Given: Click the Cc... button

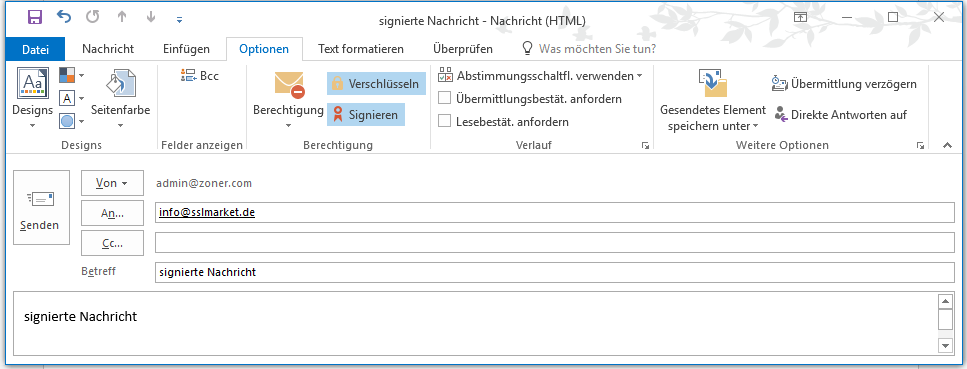Looking at the screenshot, I should [x=112, y=243].
